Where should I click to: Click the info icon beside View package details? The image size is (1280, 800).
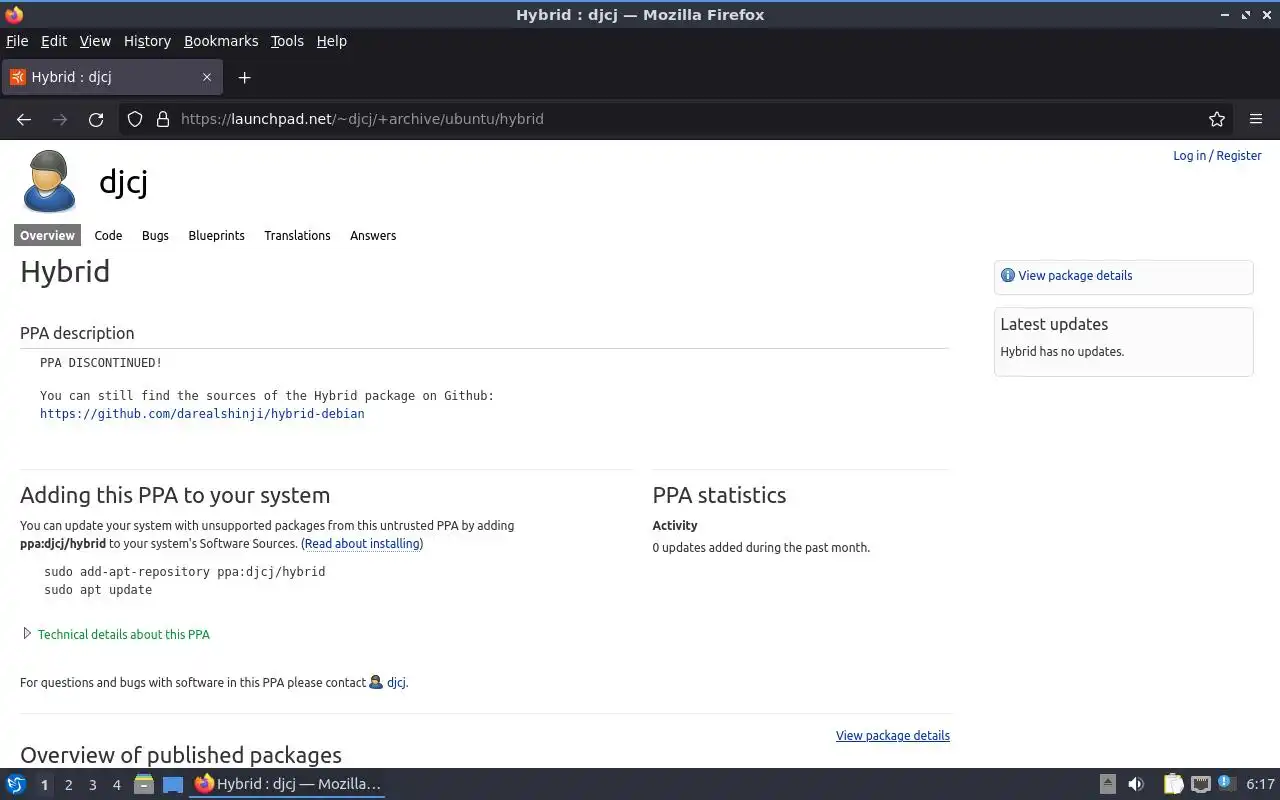pyautogui.click(x=1008, y=275)
